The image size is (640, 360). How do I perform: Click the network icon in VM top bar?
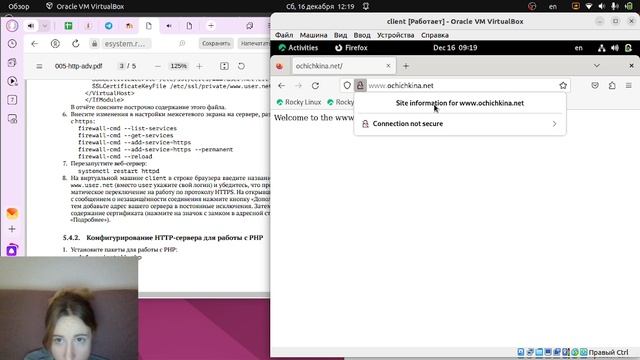[602, 48]
